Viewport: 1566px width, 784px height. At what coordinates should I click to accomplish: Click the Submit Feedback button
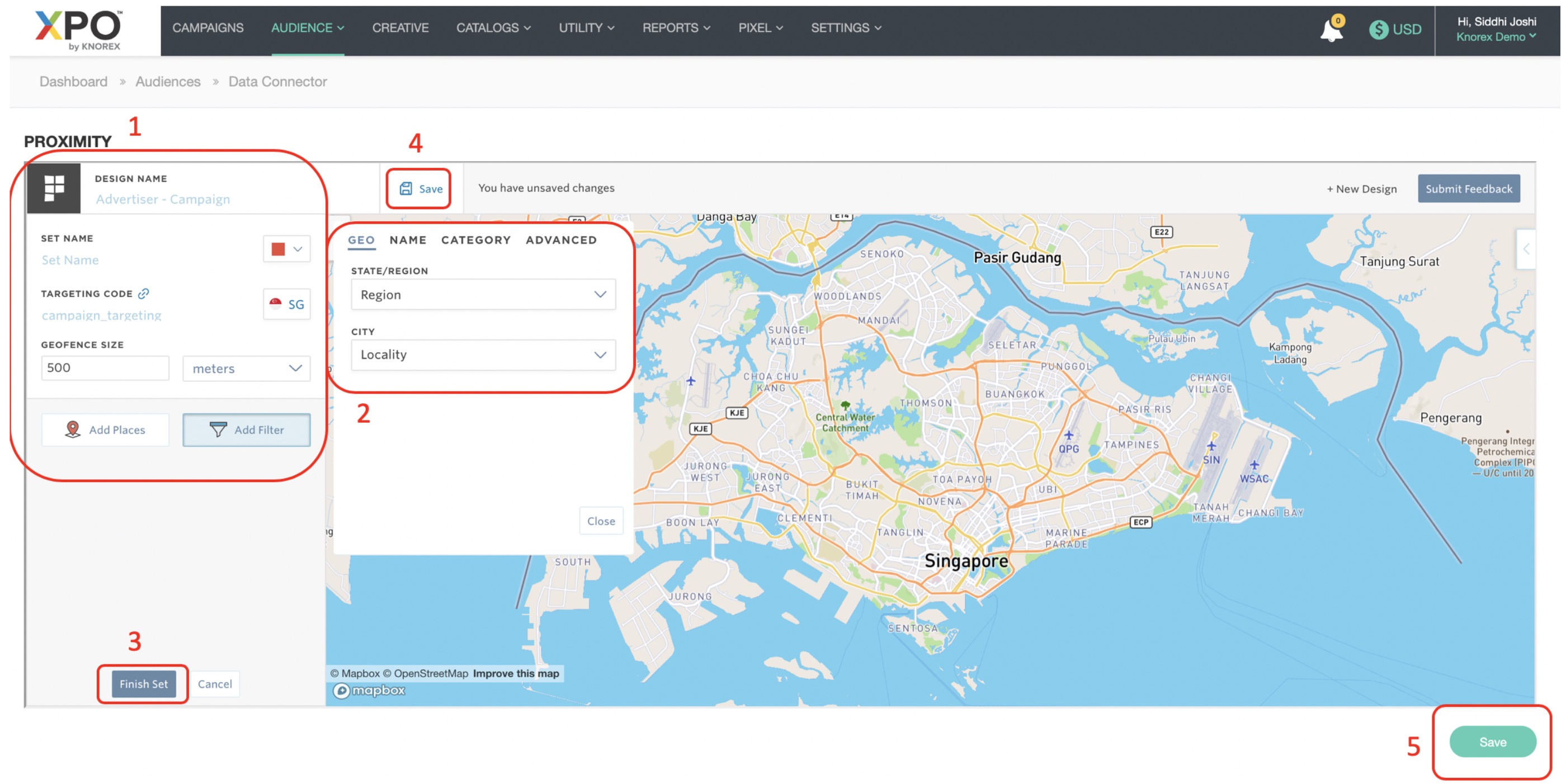point(1469,188)
